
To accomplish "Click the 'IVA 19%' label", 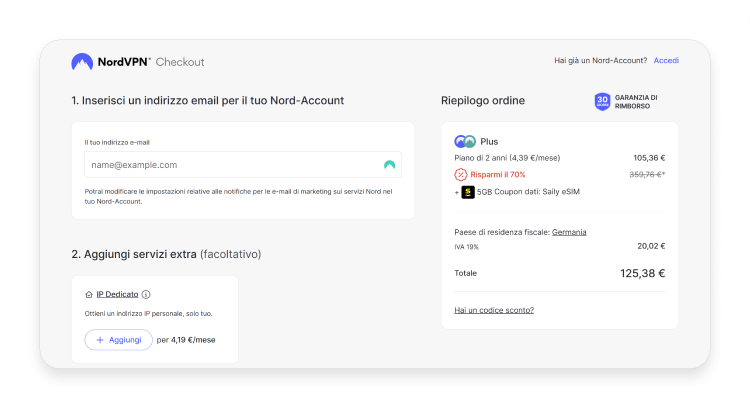I will tap(466, 247).
